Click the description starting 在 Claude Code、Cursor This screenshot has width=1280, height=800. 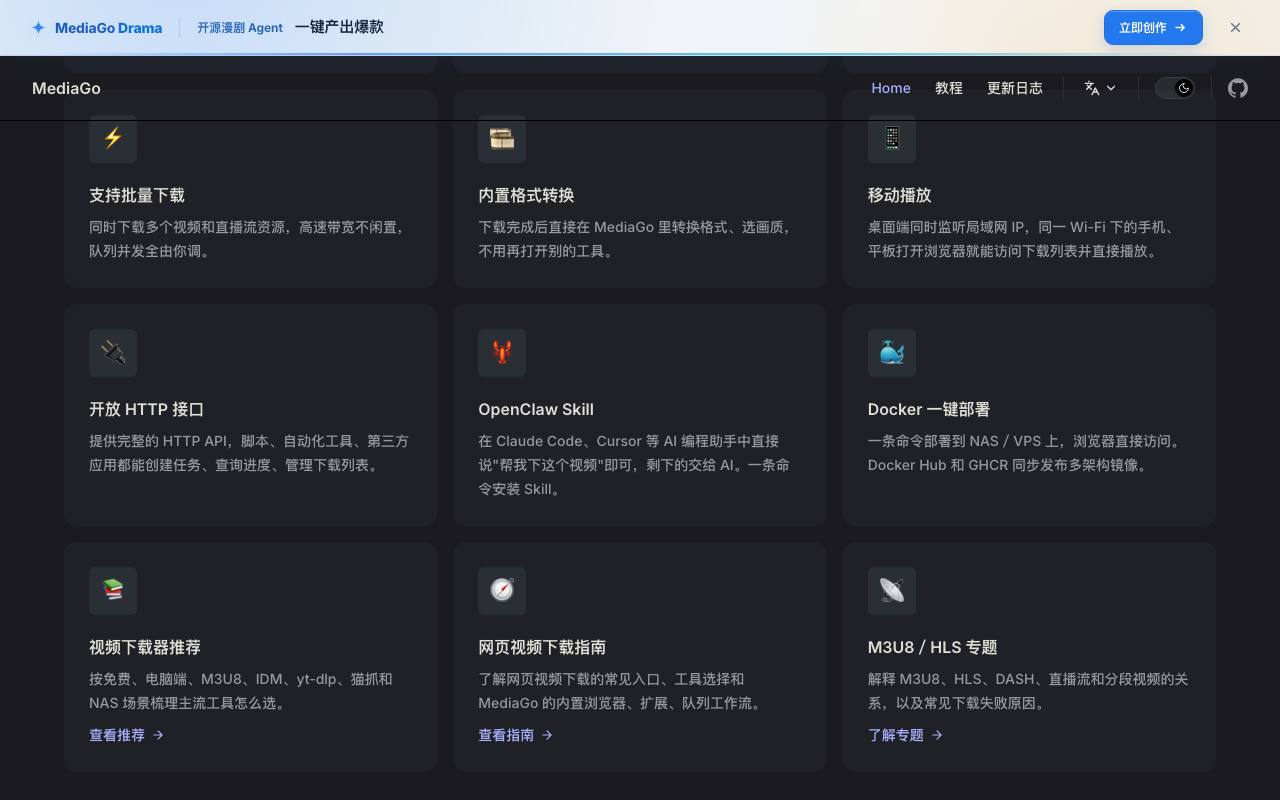click(x=634, y=465)
